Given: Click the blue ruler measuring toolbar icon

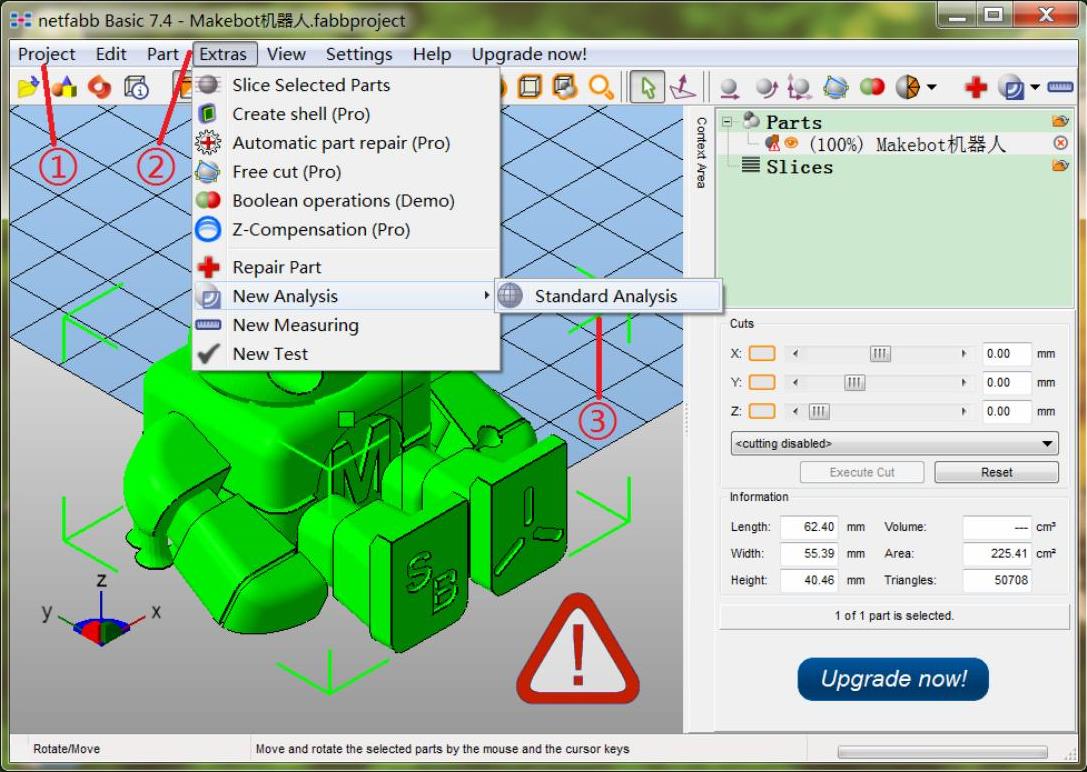Looking at the screenshot, I should coord(1061,87).
